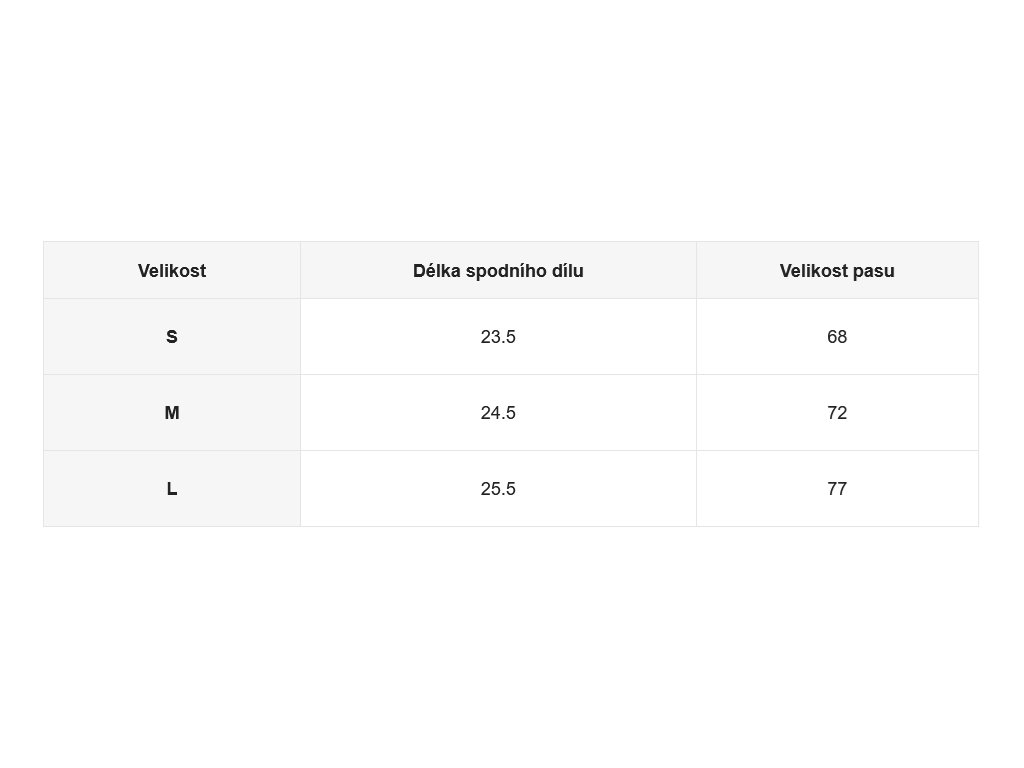Click the Velikost pasu header

click(837, 270)
